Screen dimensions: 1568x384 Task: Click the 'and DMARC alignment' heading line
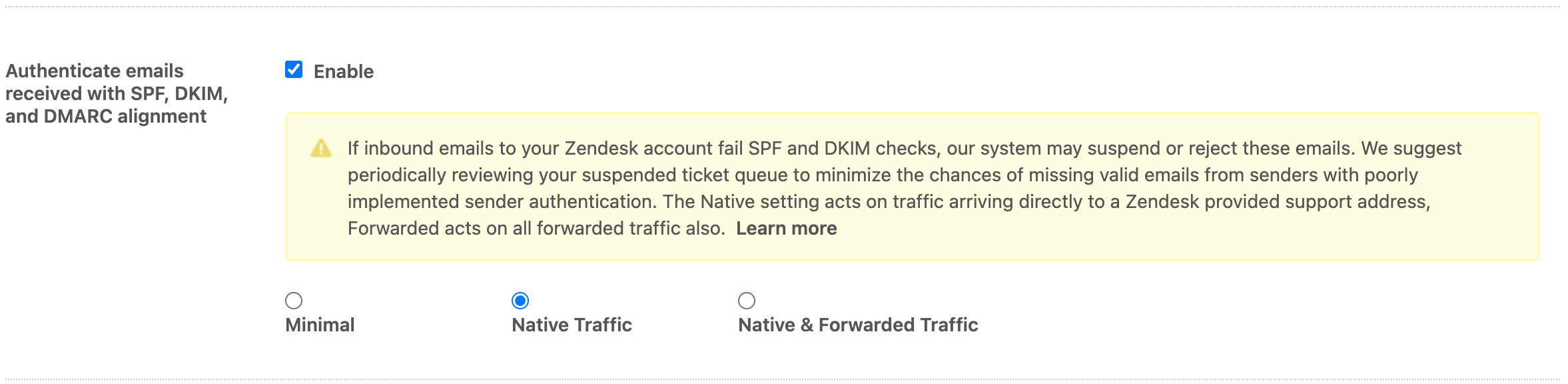(x=106, y=116)
